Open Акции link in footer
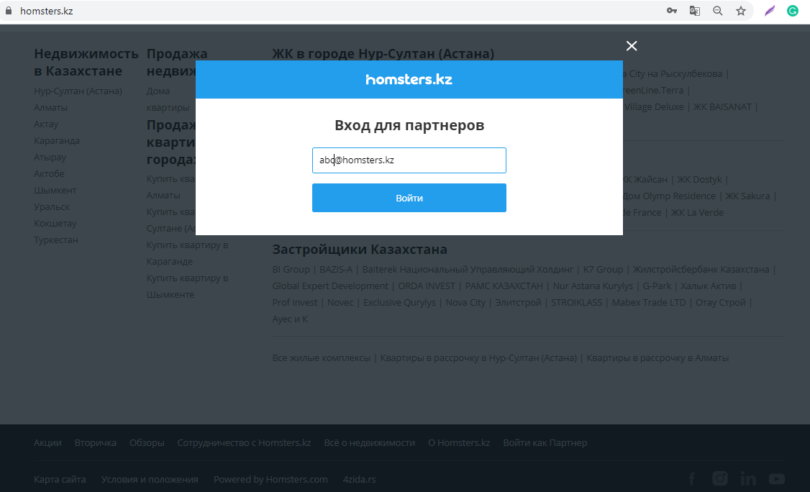The image size is (810, 492). tap(47, 442)
